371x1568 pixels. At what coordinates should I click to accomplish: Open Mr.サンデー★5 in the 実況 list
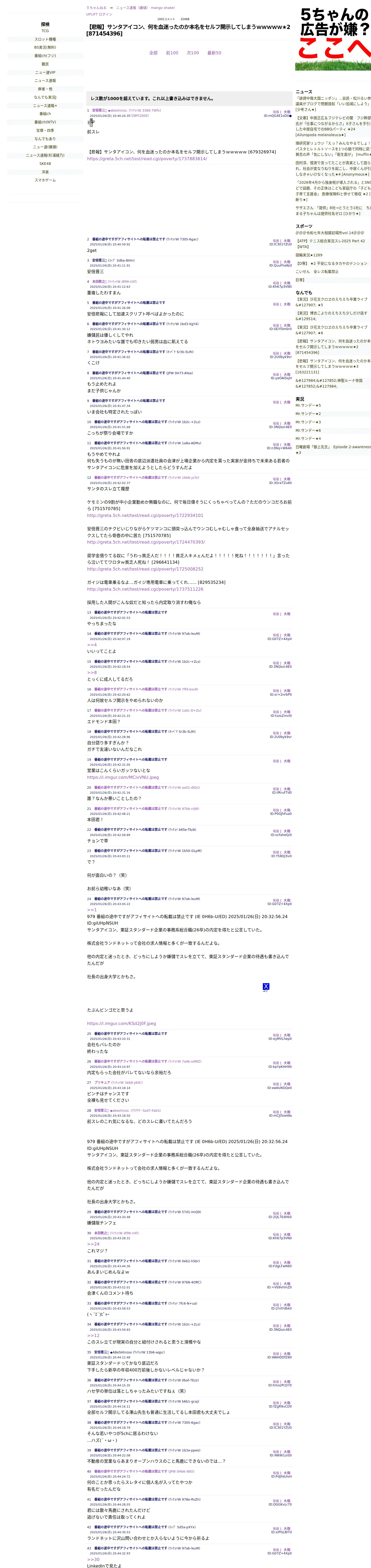(308, 405)
